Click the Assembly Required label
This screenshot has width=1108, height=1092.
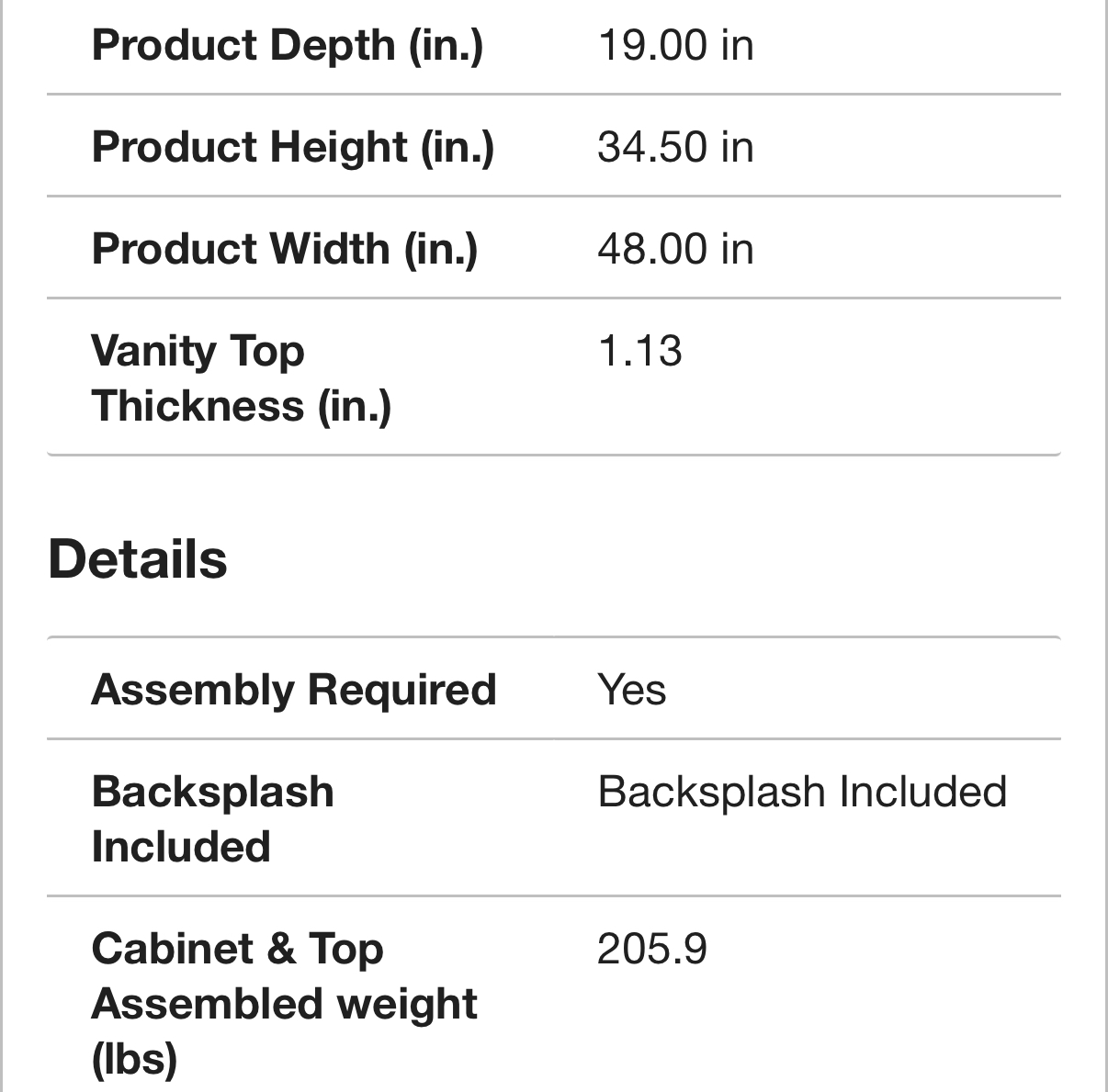coord(294,691)
